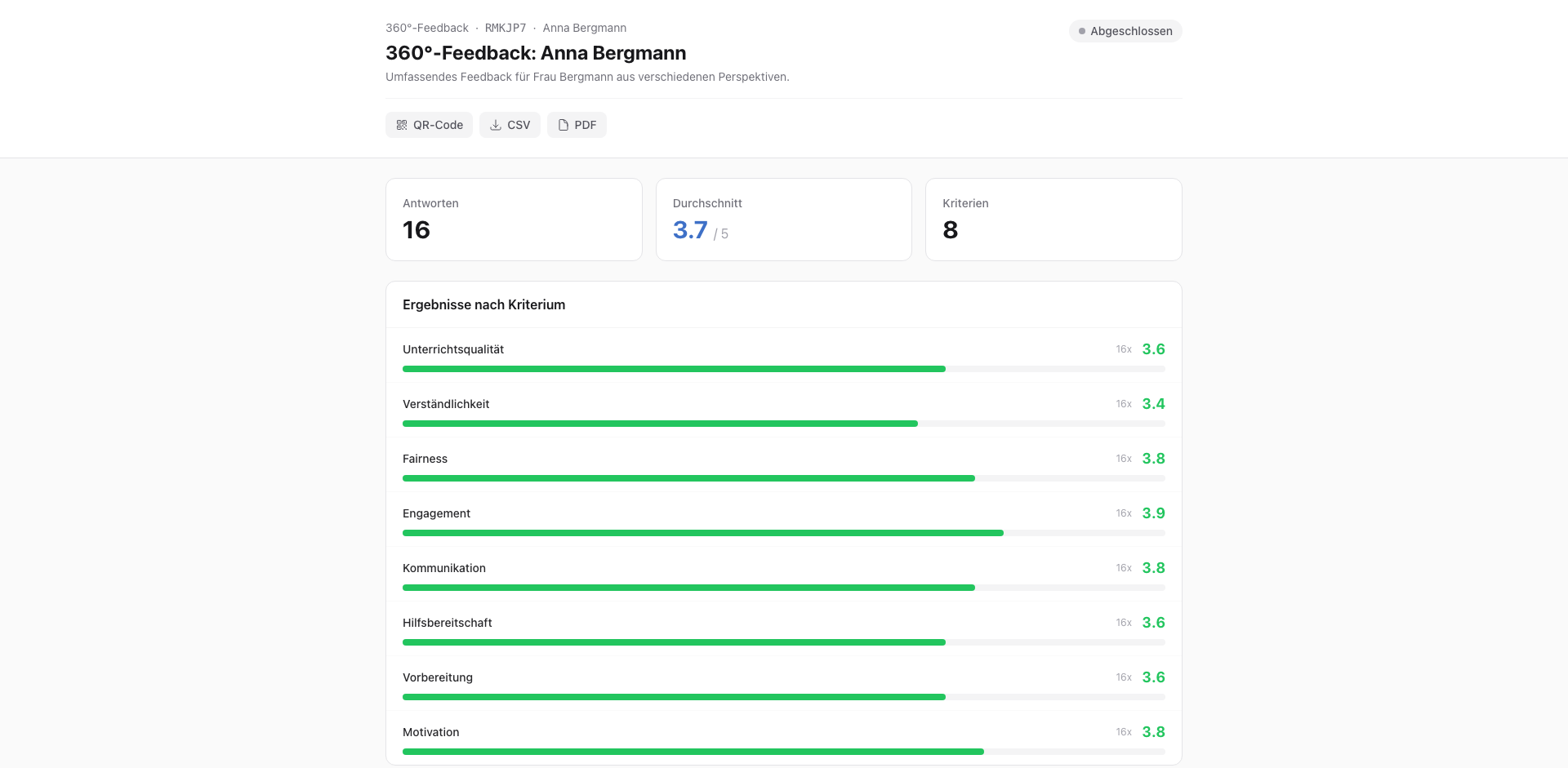The height and width of the screenshot is (768, 1568).
Task: Click the Ergebnisse nach Kriterium heading
Action: [483, 304]
